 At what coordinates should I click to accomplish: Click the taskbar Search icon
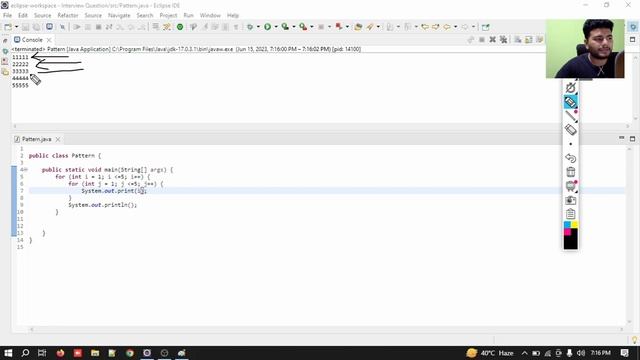pyautogui.click(x=25, y=353)
